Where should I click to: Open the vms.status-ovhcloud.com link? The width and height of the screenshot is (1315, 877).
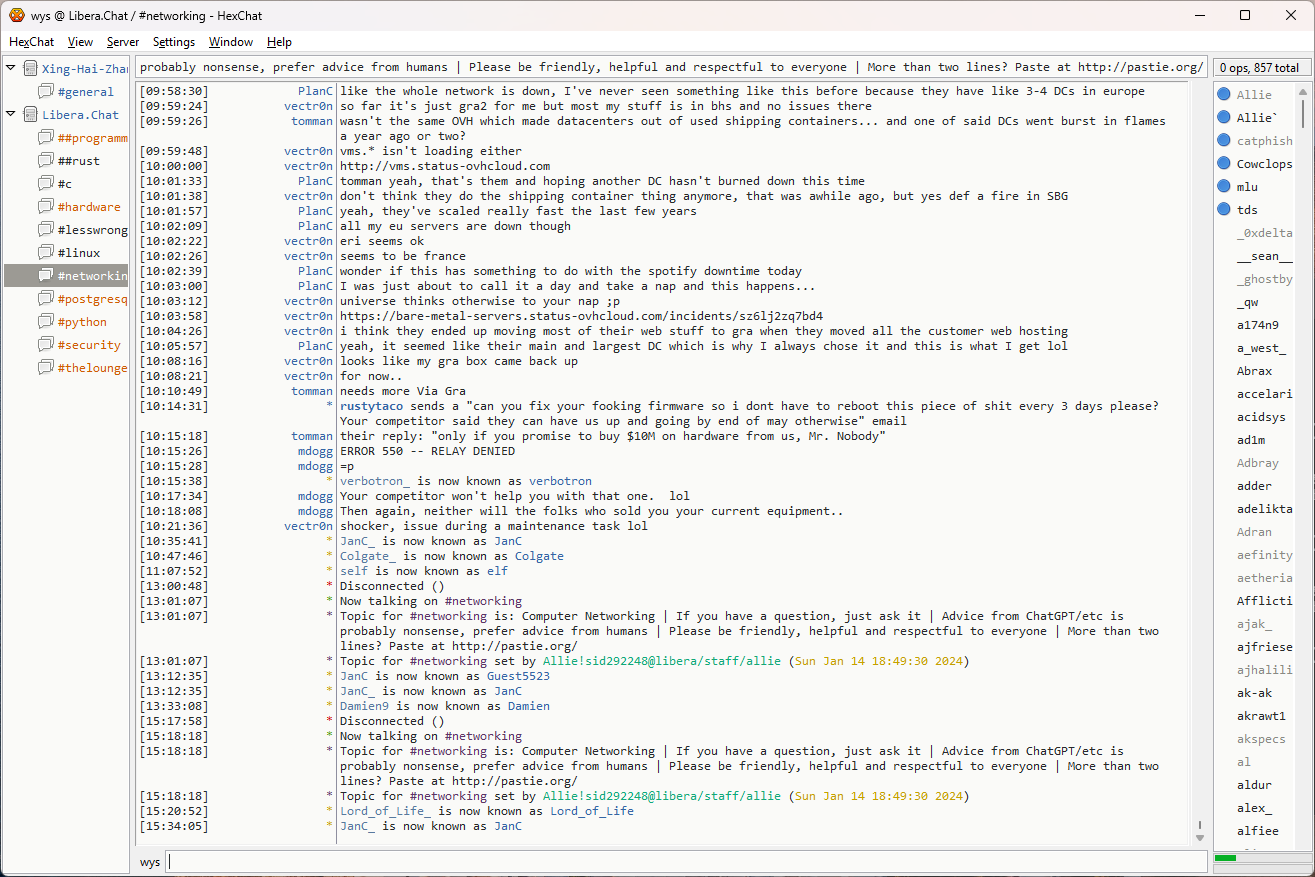[x=445, y=166]
